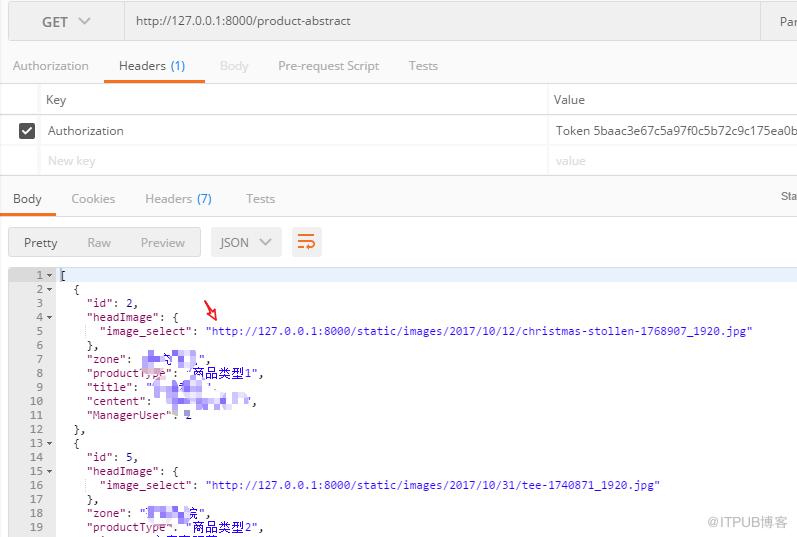Click the "ManagerUser" line
This screenshot has width=797, height=537.
(x=139, y=415)
